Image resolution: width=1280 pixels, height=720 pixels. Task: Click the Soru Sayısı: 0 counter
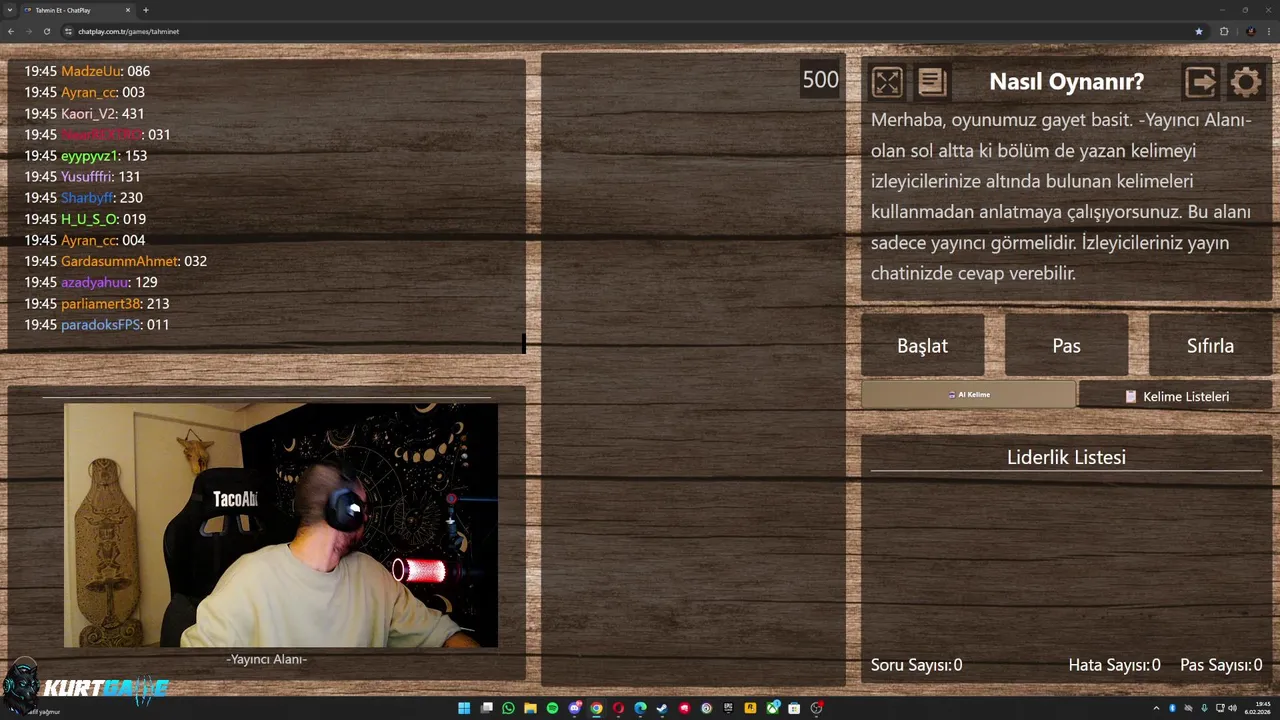[916, 665]
